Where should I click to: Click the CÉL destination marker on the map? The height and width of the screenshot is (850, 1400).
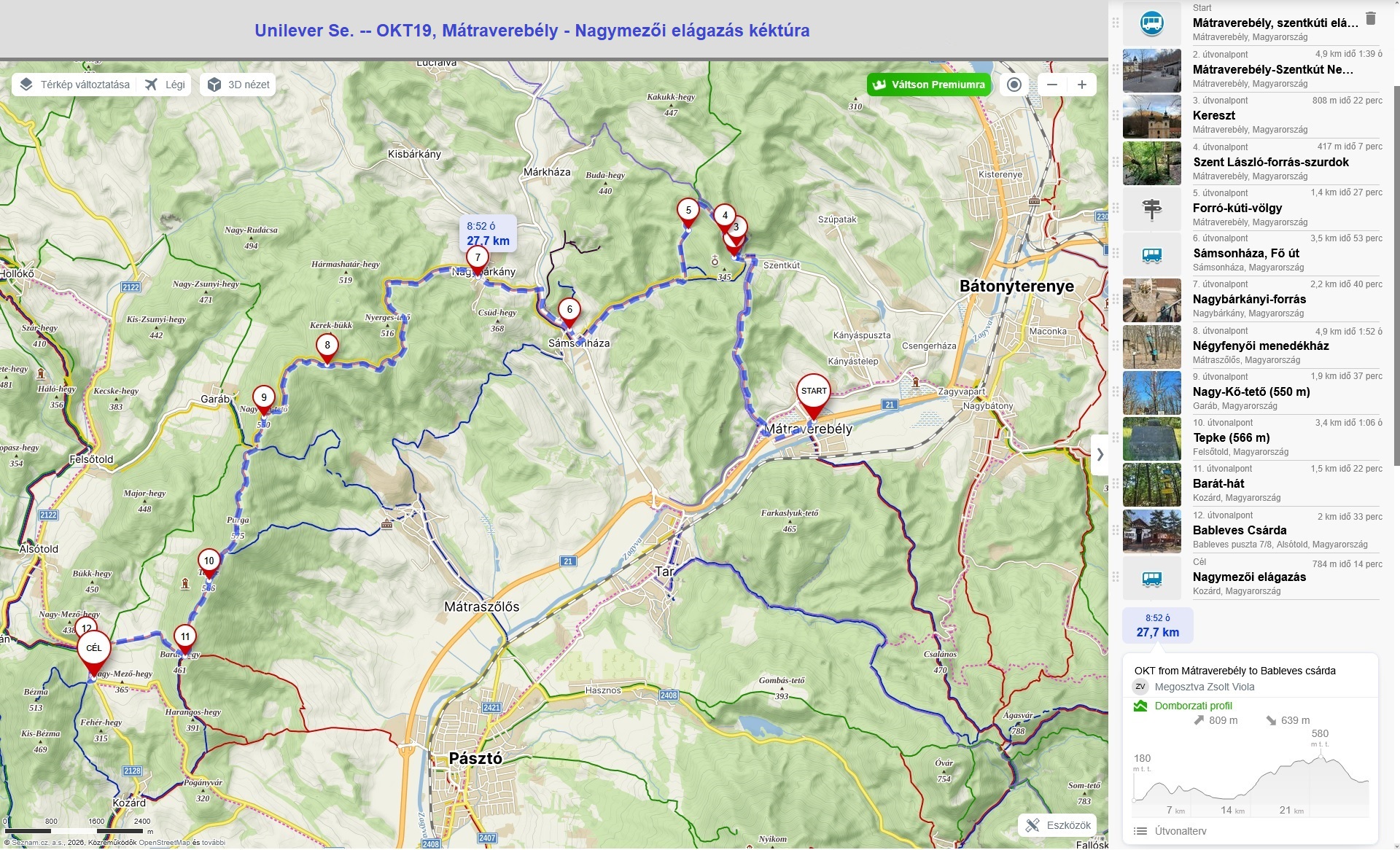94,649
